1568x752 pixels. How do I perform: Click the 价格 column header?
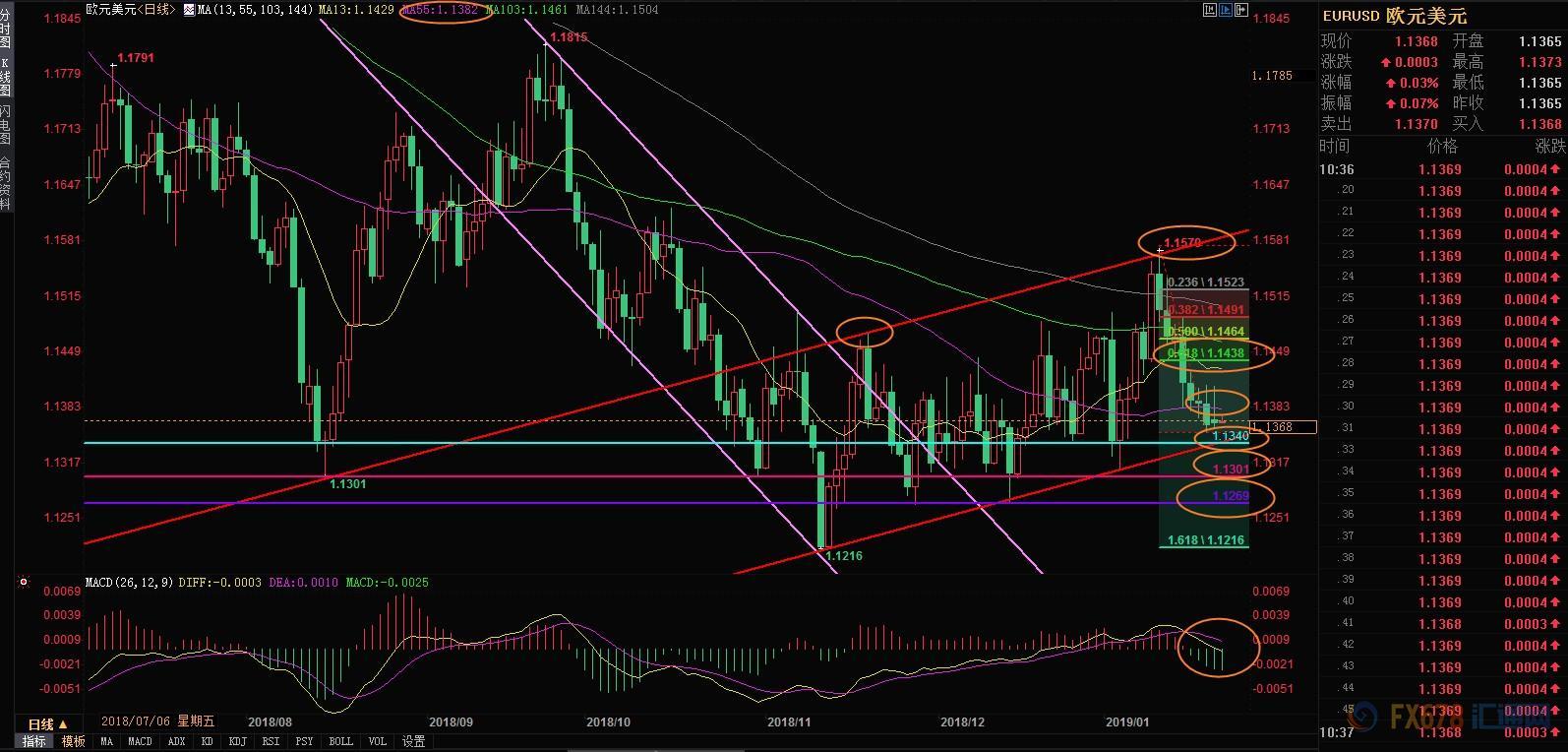1442,146
